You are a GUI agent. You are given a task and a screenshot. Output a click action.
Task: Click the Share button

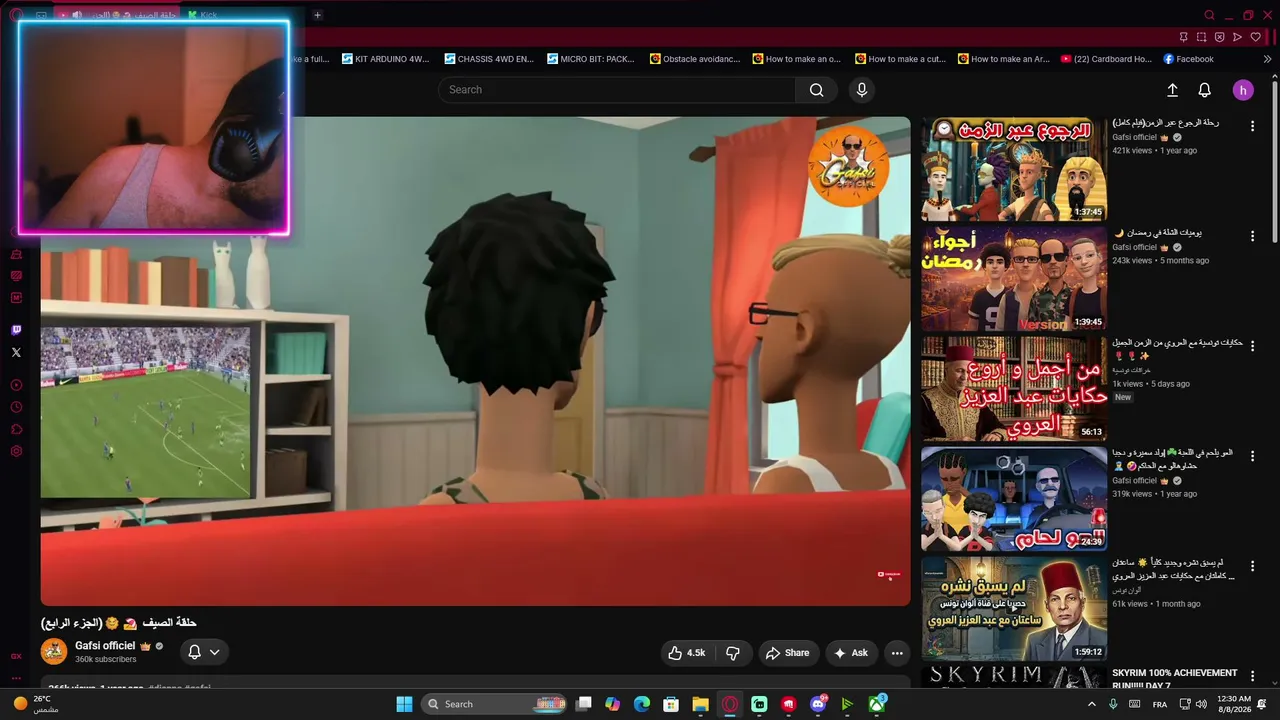coord(787,653)
